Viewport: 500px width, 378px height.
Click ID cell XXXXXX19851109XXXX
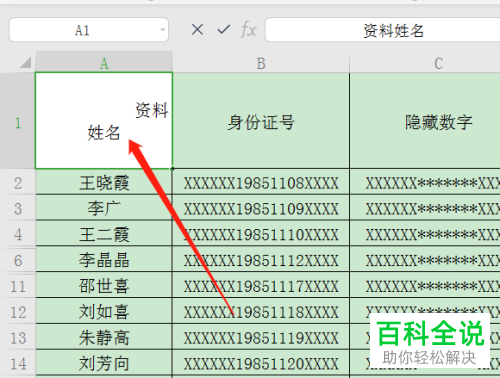point(261,208)
